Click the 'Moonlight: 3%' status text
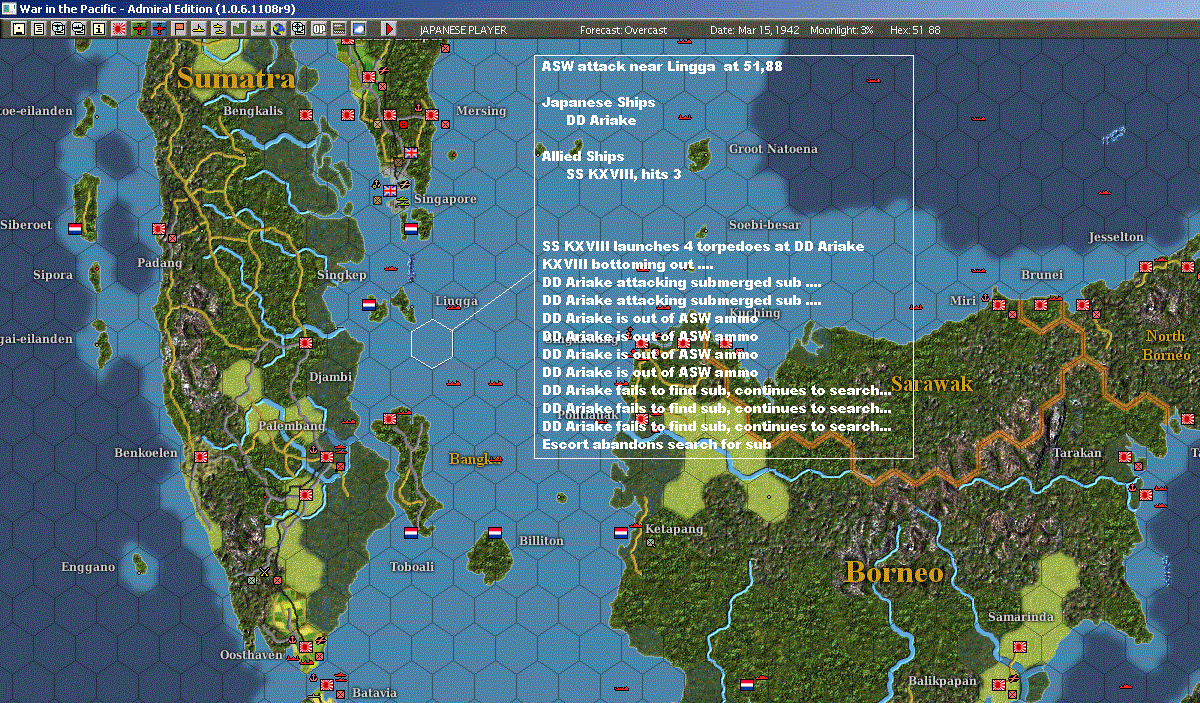Screen dimensions: 1200x703 click(840, 30)
